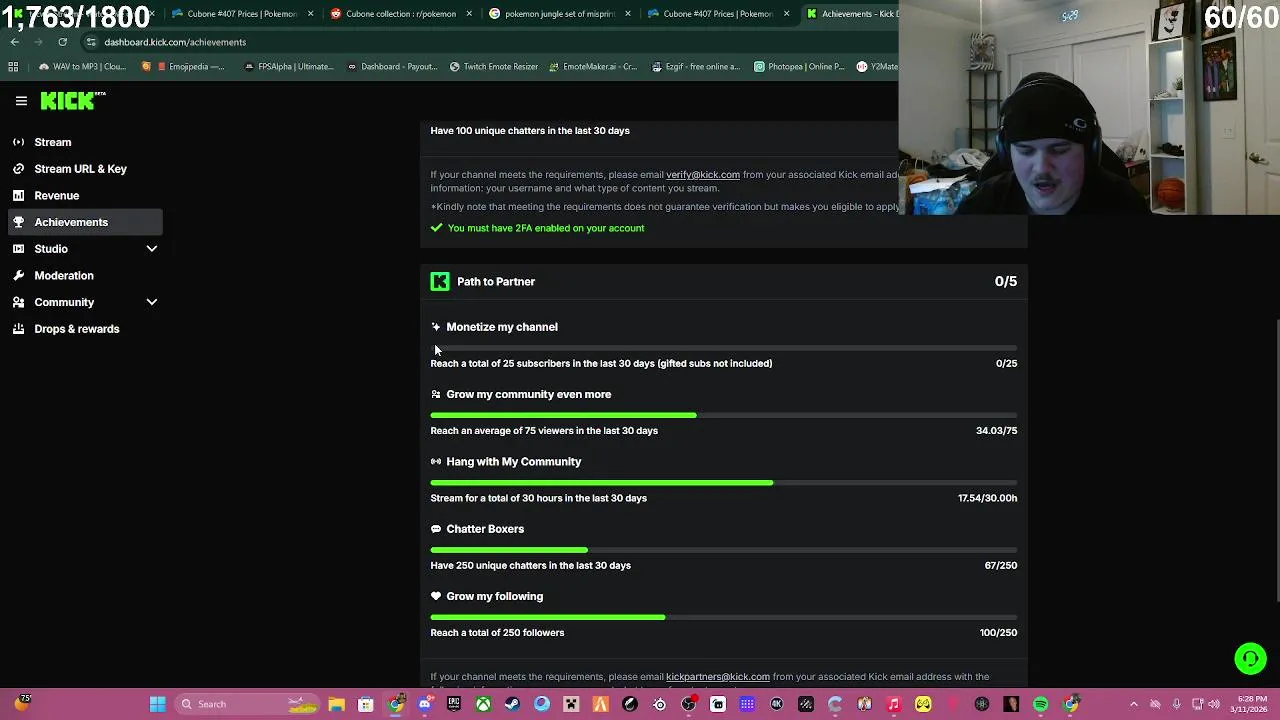Image resolution: width=1280 pixels, height=720 pixels.
Task: Click the 0/25 subscribers value
Action: coord(1006,364)
